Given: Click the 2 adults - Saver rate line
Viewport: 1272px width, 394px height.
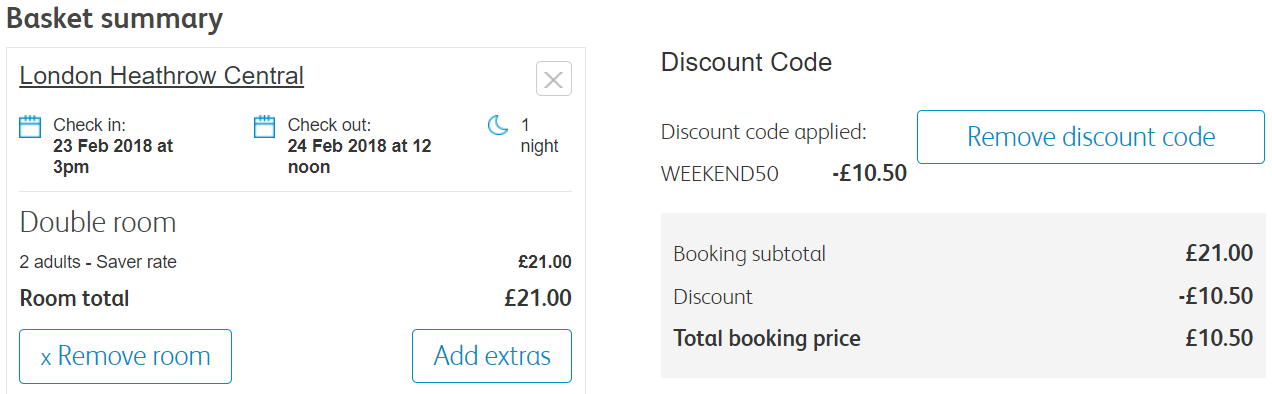Looking at the screenshot, I should point(98,262).
